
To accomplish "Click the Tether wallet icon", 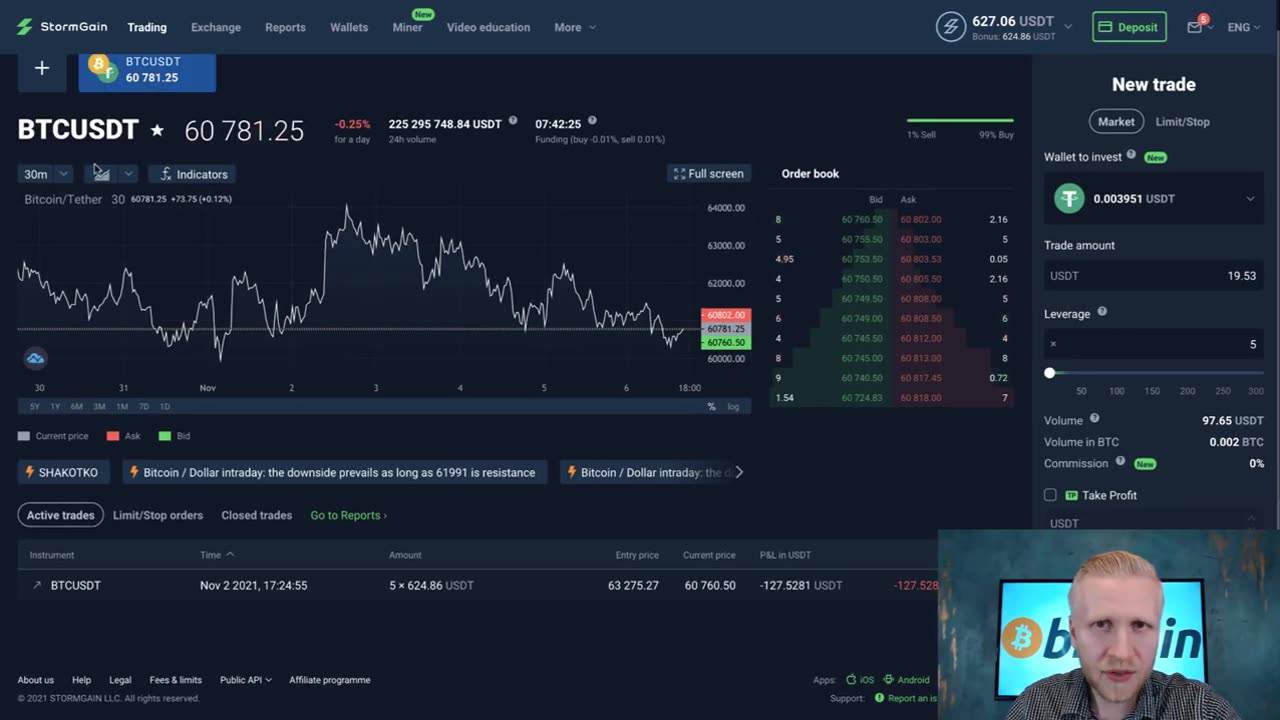I will tap(1069, 199).
